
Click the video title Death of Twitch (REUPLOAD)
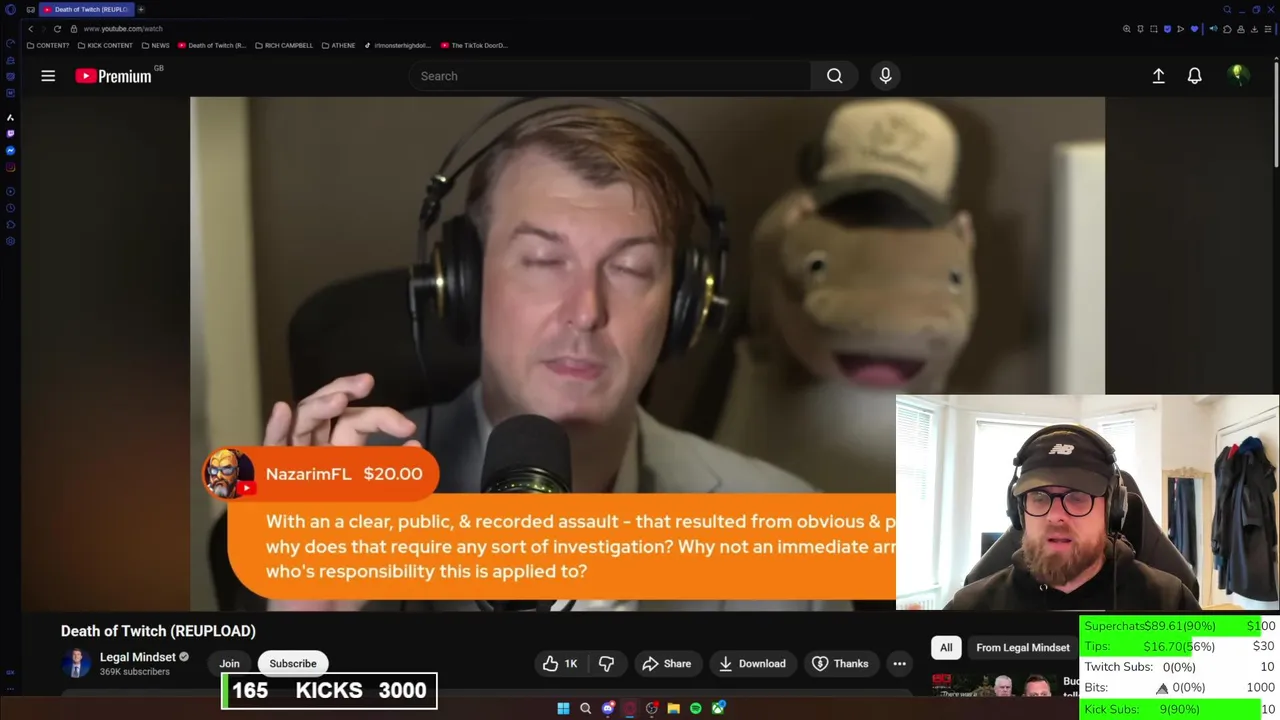[x=158, y=631]
